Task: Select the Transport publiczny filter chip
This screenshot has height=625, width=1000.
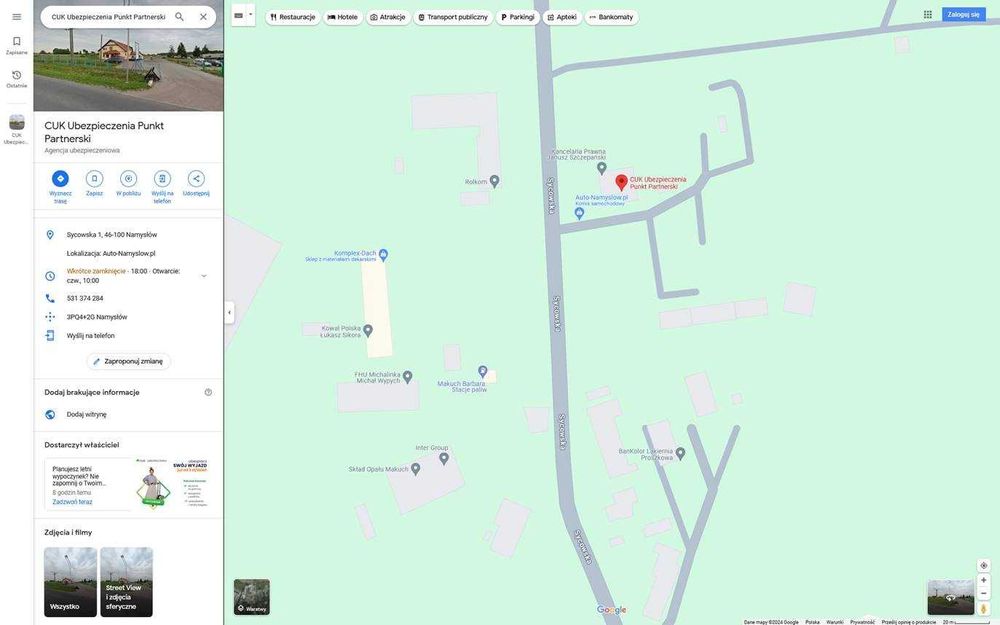Action: pos(453,17)
